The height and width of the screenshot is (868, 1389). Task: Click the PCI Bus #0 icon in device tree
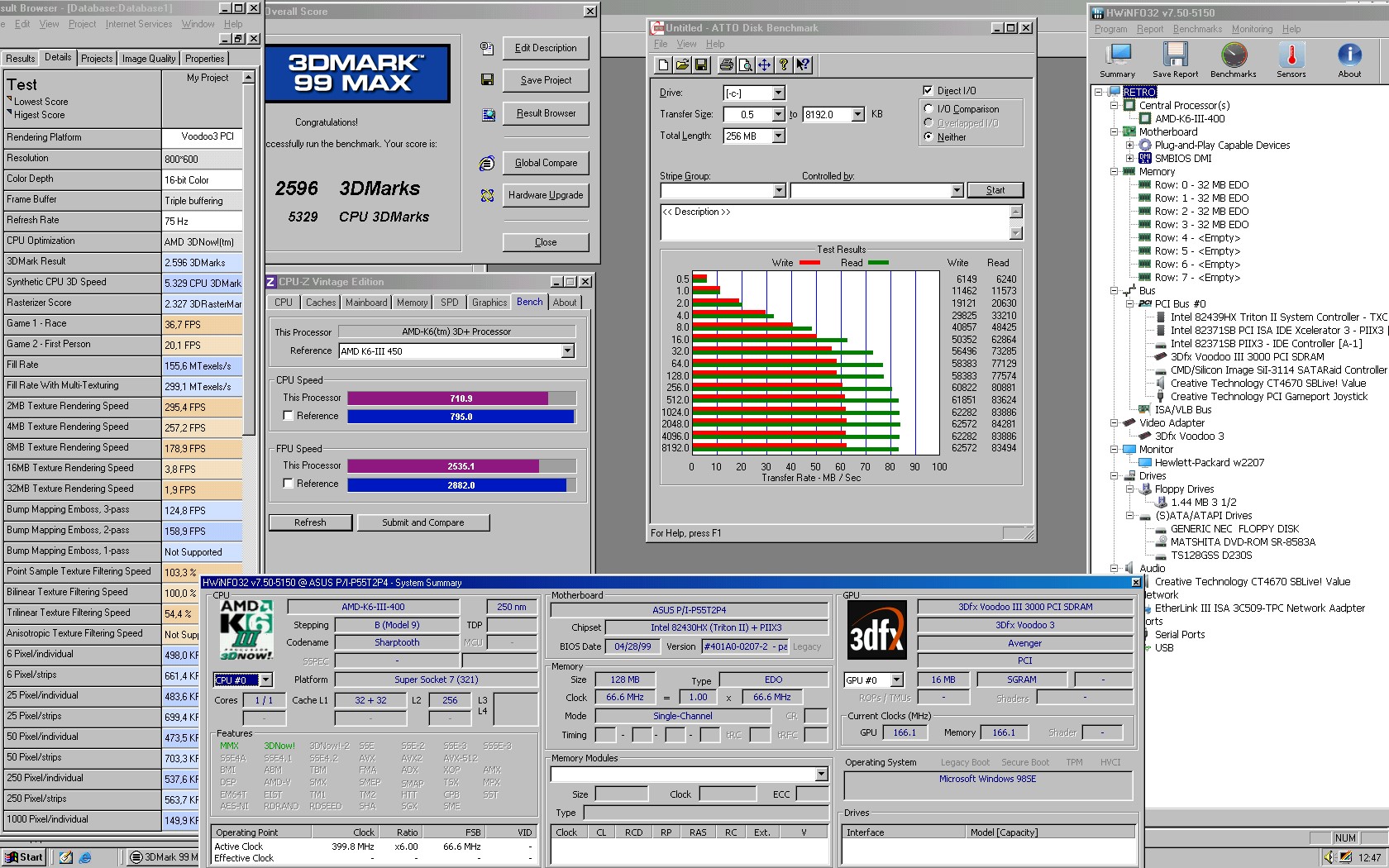coord(1145,304)
